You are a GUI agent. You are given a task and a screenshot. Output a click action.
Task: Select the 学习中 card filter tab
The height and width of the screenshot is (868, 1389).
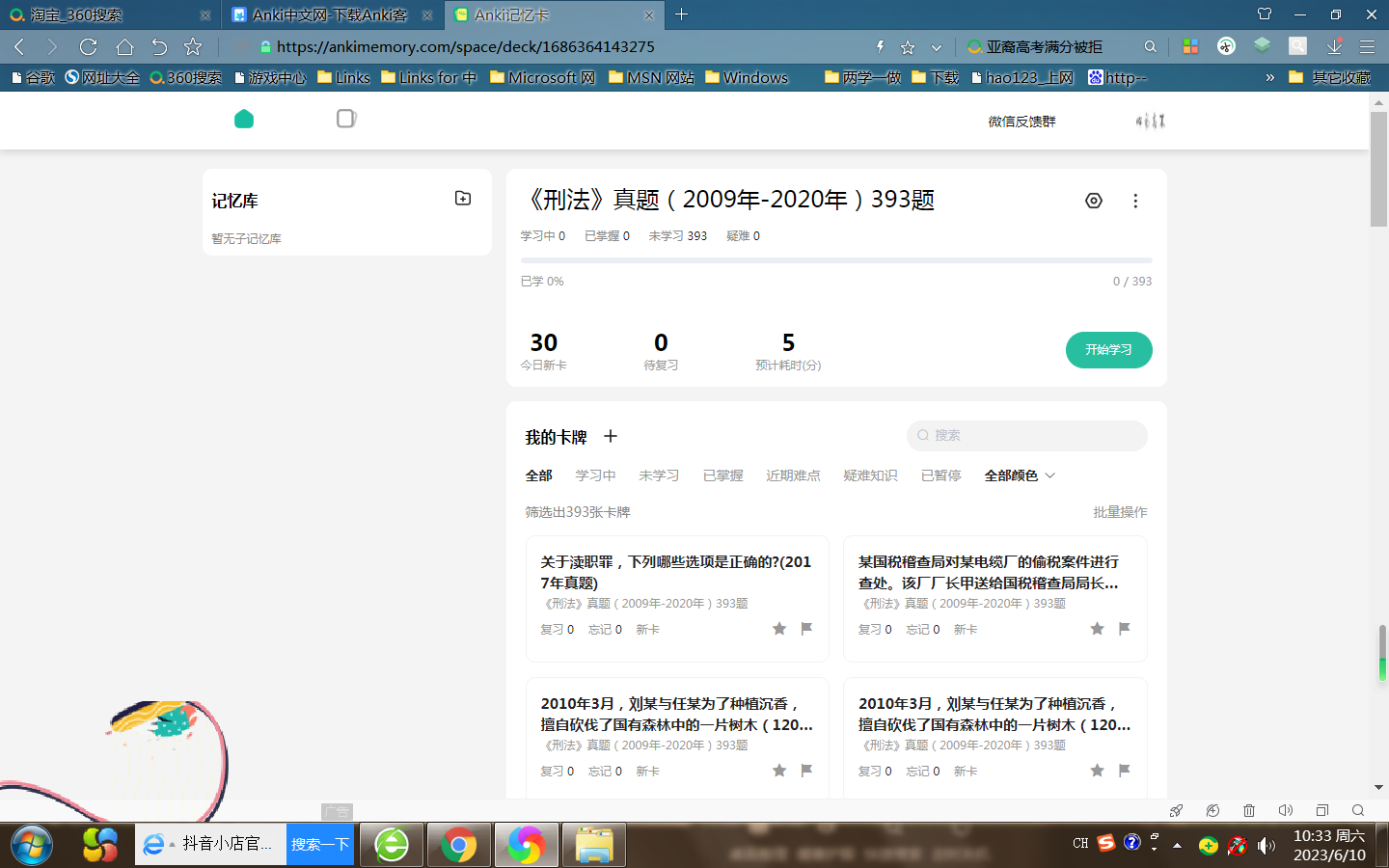[595, 475]
